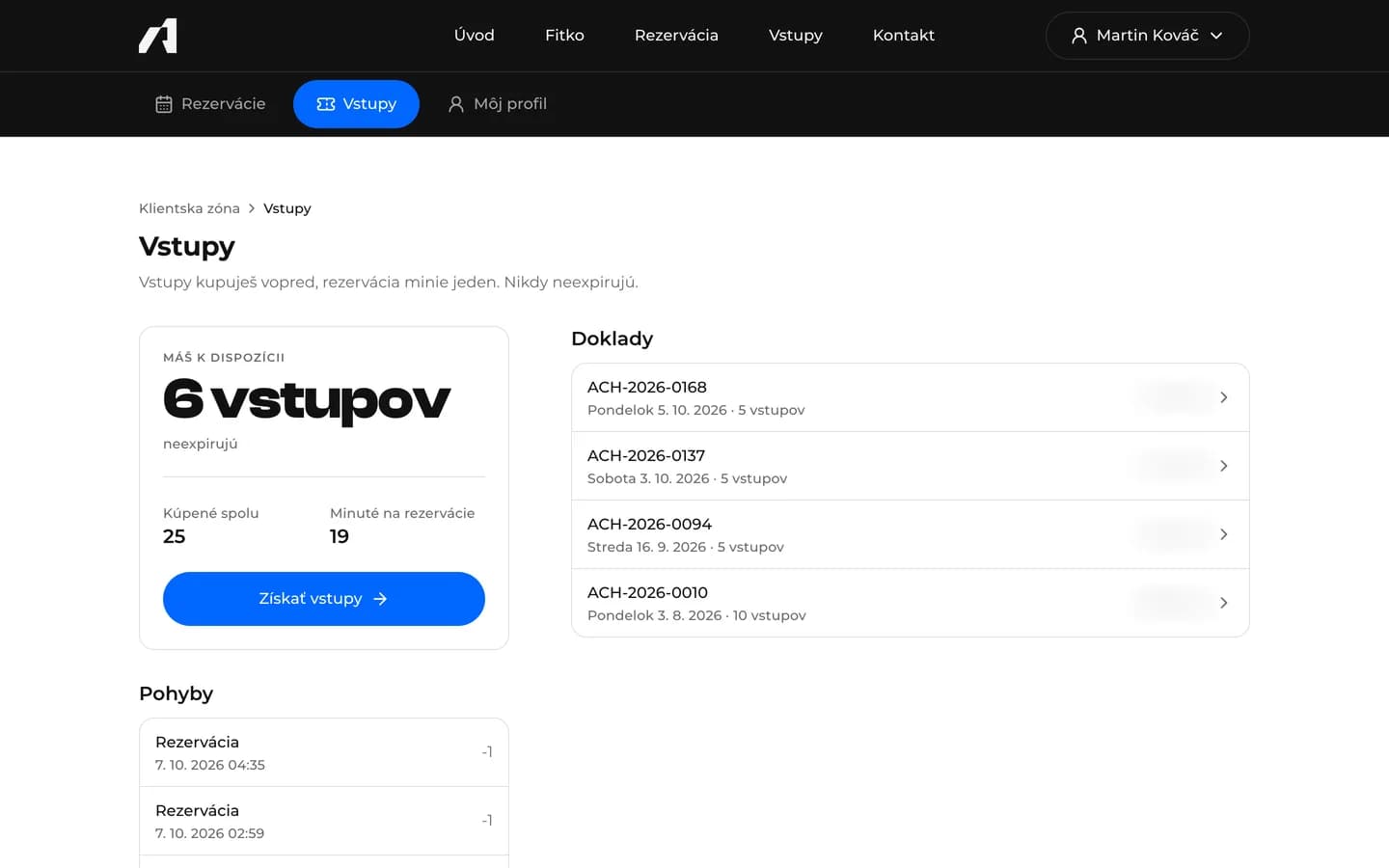Image resolution: width=1389 pixels, height=868 pixels.
Task: Open the Martin Kováč account dropdown arrow
Action: coord(1216,36)
